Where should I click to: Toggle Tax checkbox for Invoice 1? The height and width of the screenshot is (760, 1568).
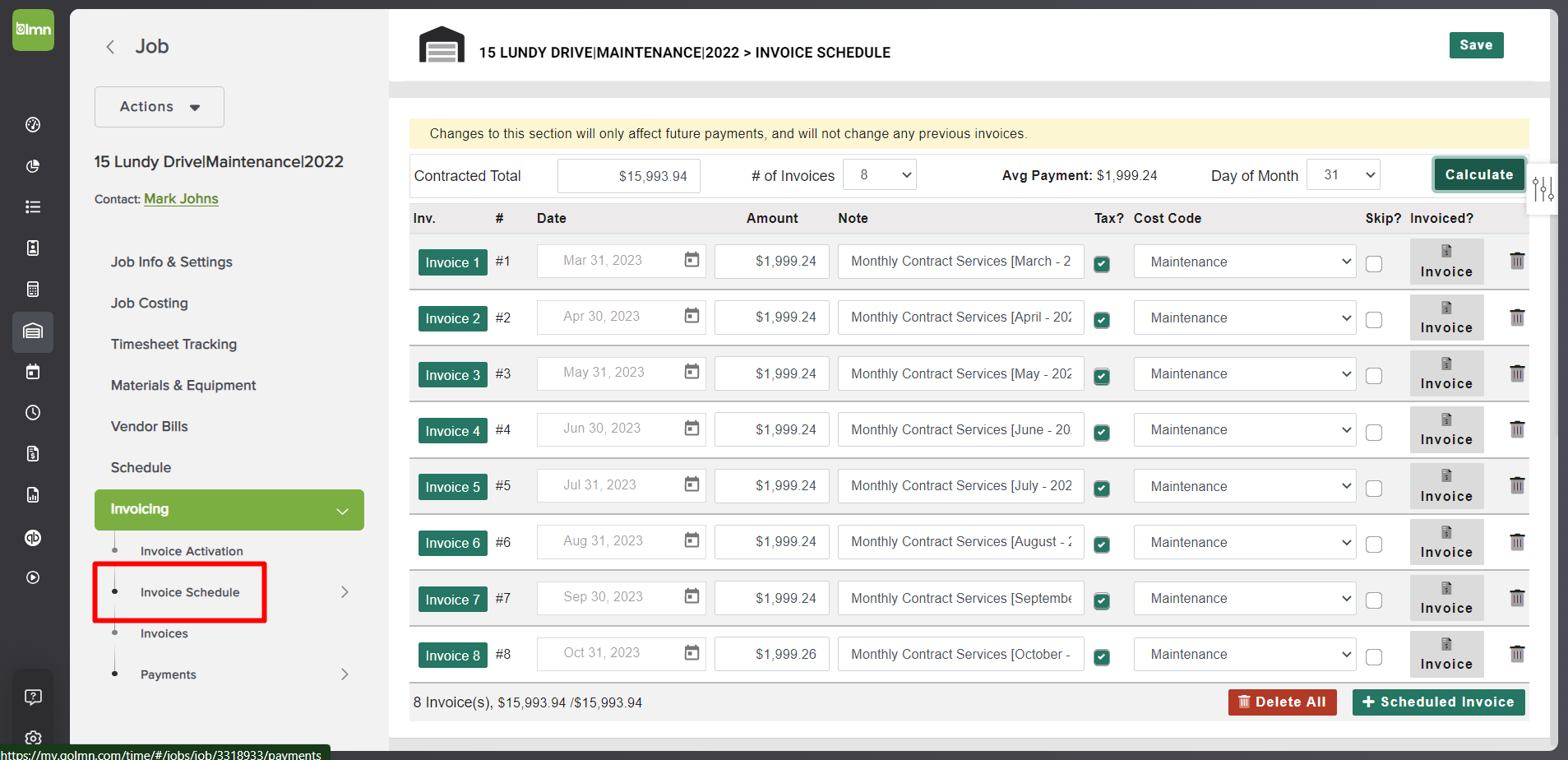click(x=1102, y=264)
